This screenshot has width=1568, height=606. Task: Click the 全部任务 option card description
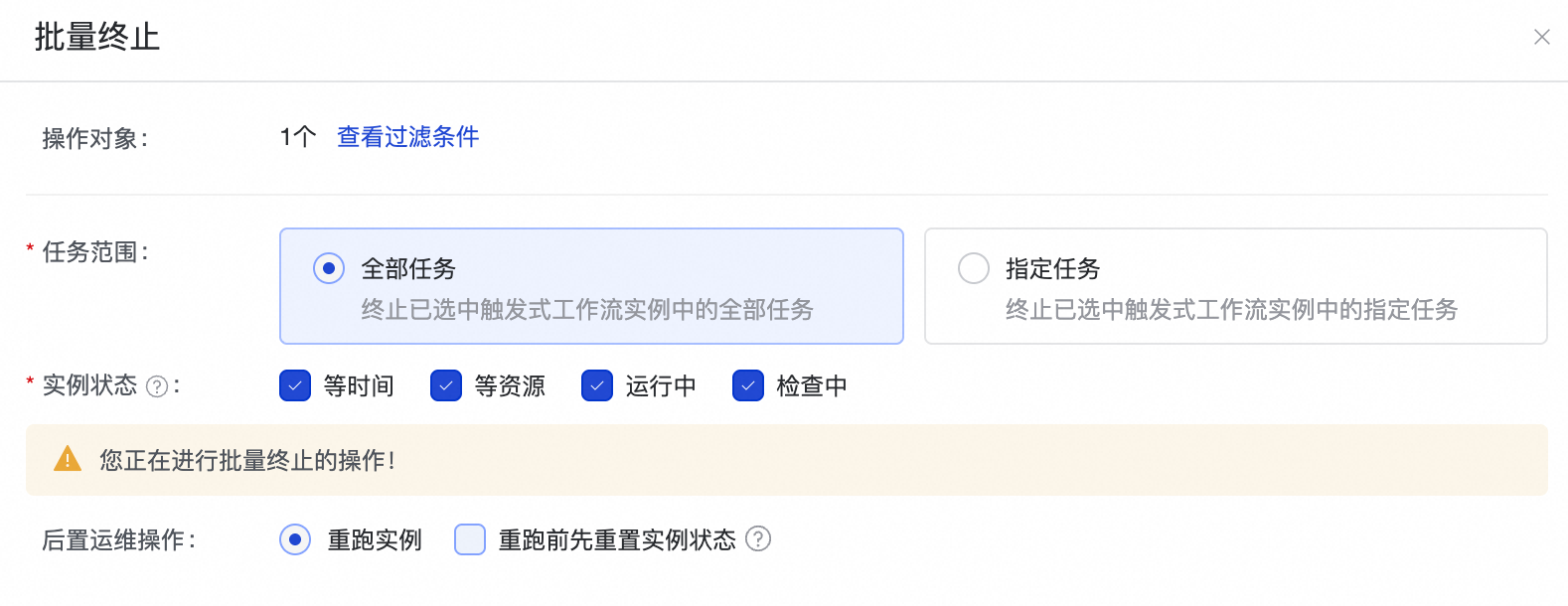pyautogui.click(x=587, y=310)
